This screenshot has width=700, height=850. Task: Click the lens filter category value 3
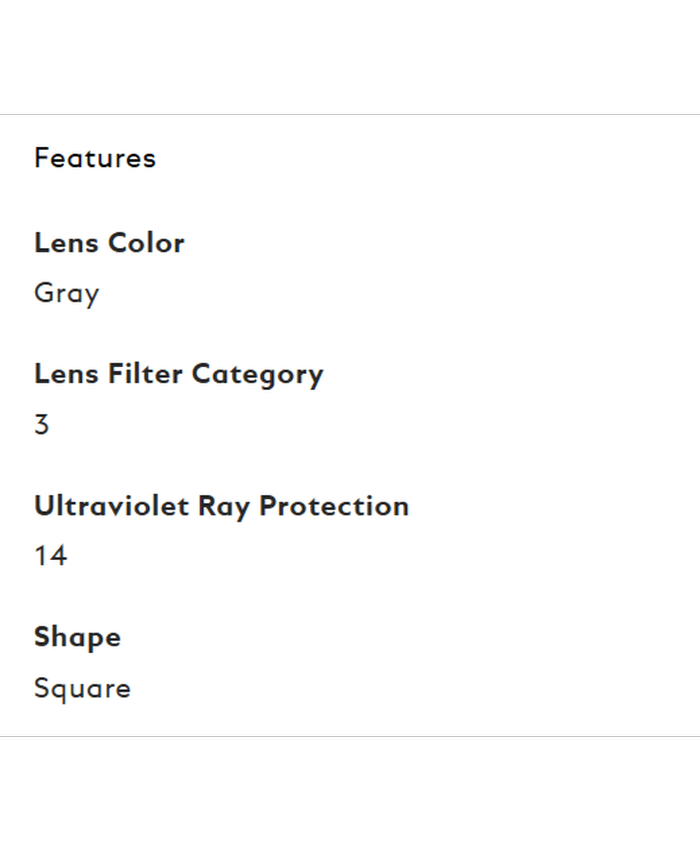click(x=41, y=425)
